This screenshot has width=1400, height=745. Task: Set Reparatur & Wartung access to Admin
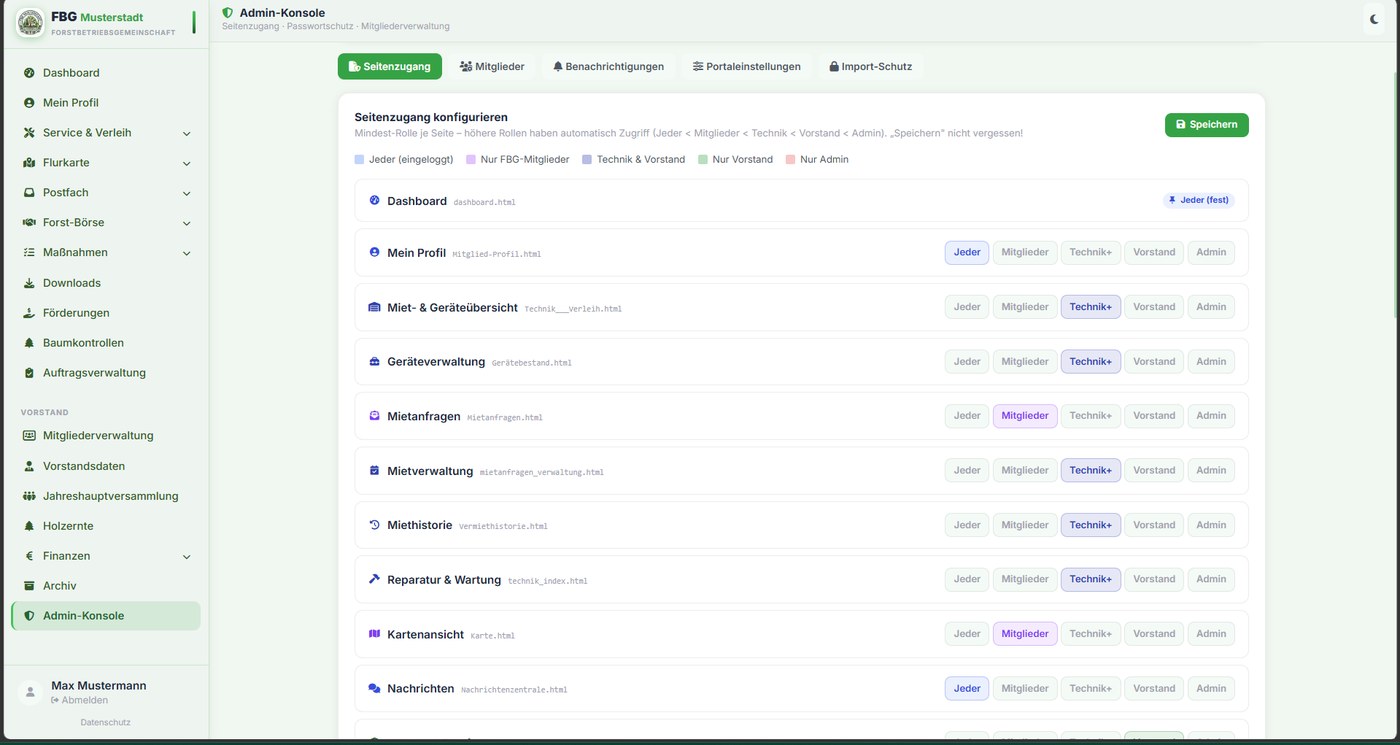coord(1211,579)
